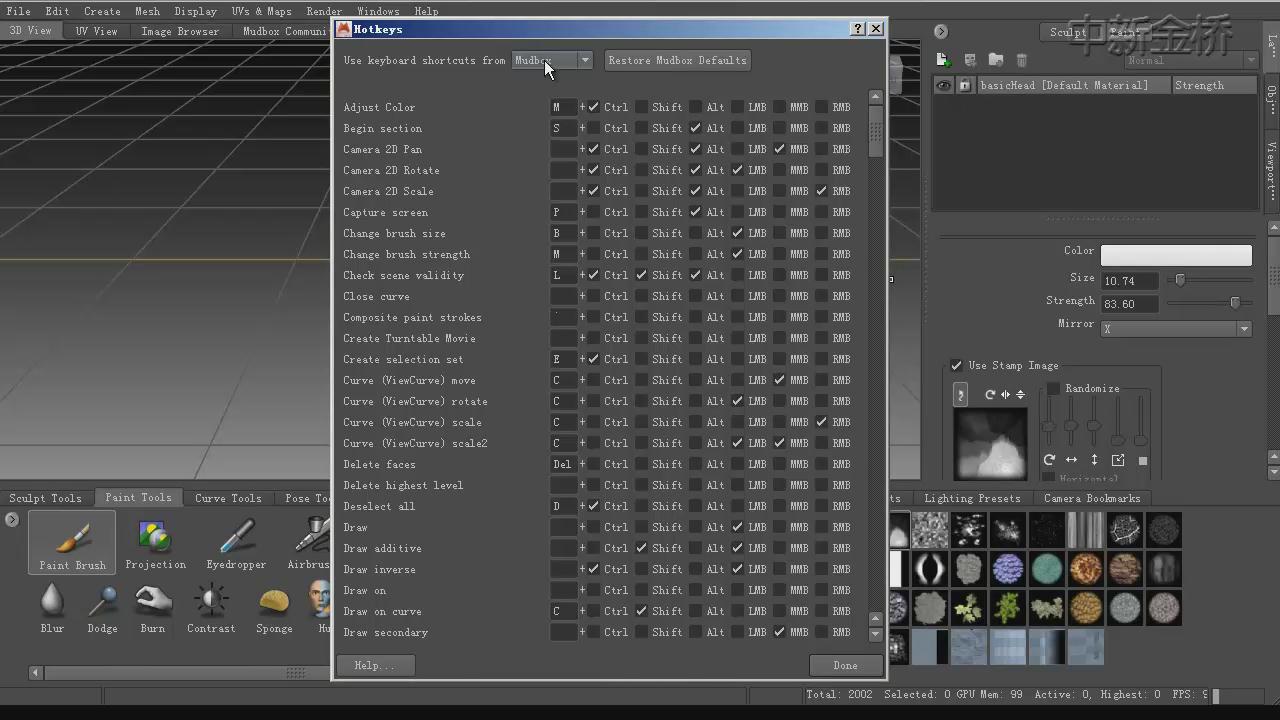The height and width of the screenshot is (720, 1280).
Task: Switch to UV View tab
Action: pos(96,31)
